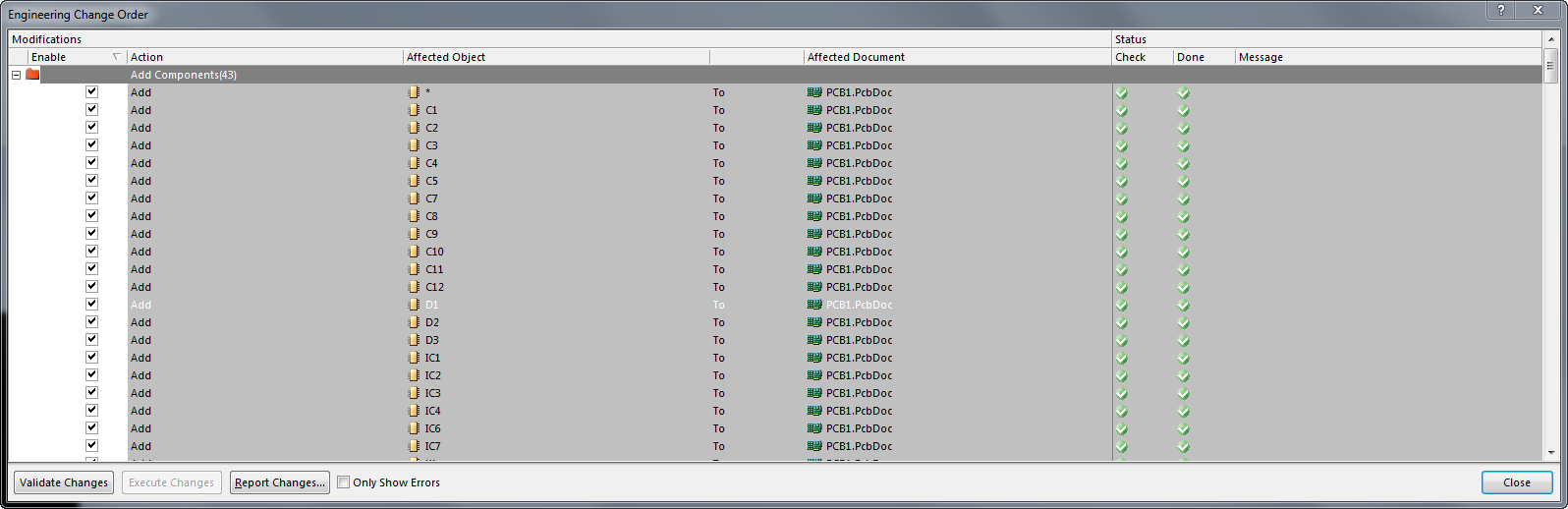
Task: Click the component icon next to IC6
Action: (x=414, y=428)
